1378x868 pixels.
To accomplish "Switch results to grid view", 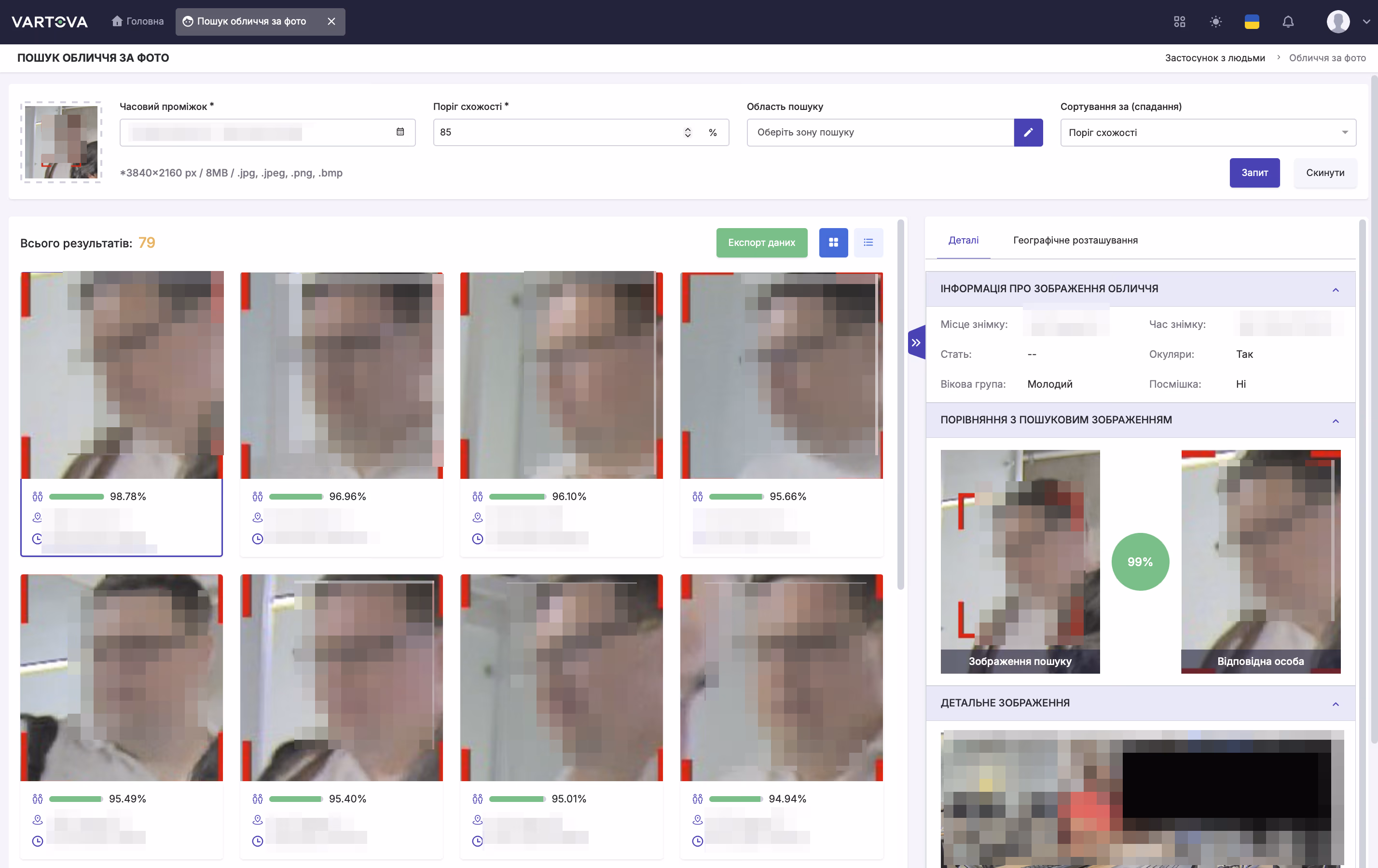I will (833, 243).
